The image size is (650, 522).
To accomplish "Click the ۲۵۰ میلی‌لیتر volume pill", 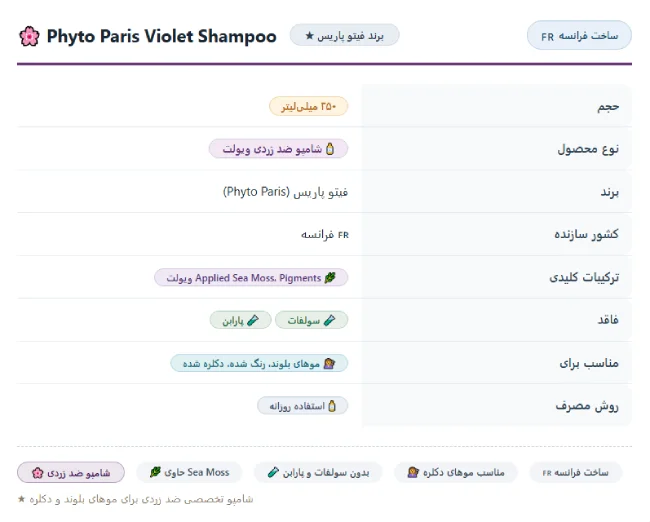I will (308, 107).
